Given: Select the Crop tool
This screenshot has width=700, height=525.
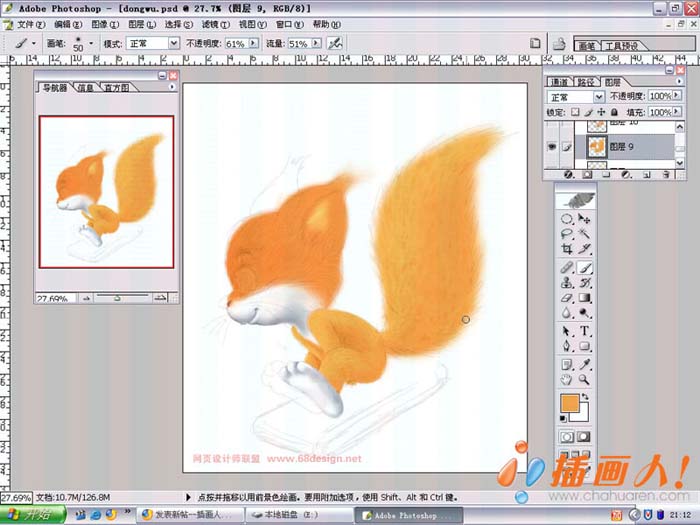Looking at the screenshot, I should point(567,249).
